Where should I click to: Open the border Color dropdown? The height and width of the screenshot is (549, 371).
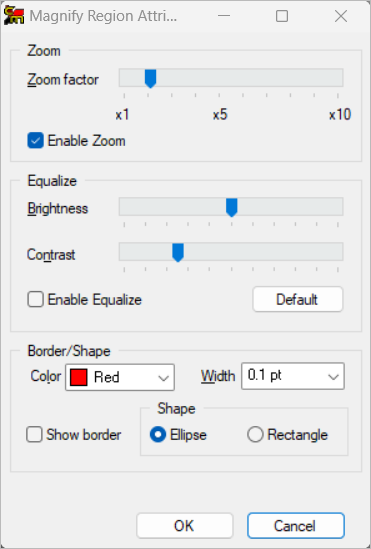pyautogui.click(x=120, y=377)
